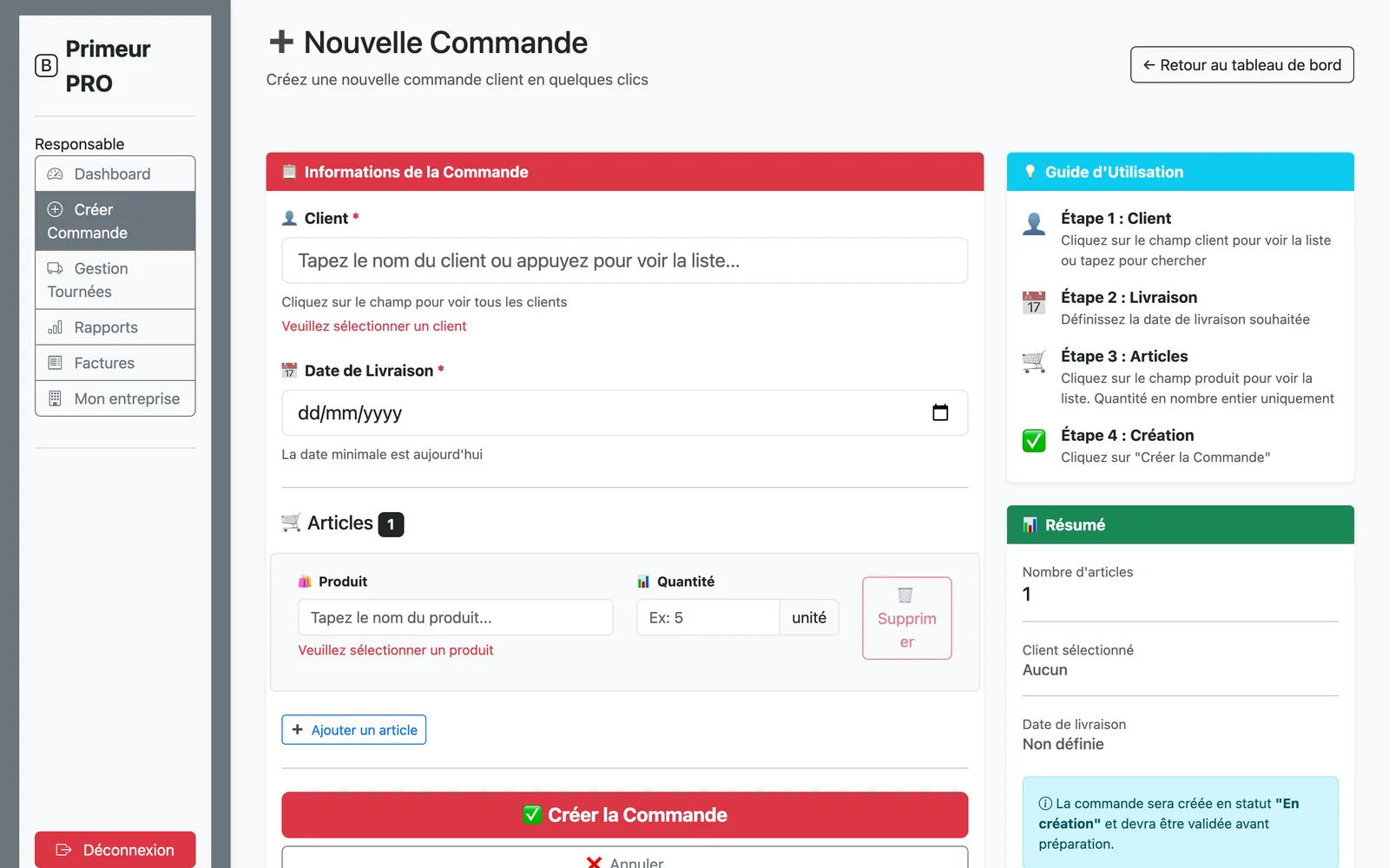Screen dimensions: 1389x868
Task: Click the Annuler button
Action: tap(624, 858)
